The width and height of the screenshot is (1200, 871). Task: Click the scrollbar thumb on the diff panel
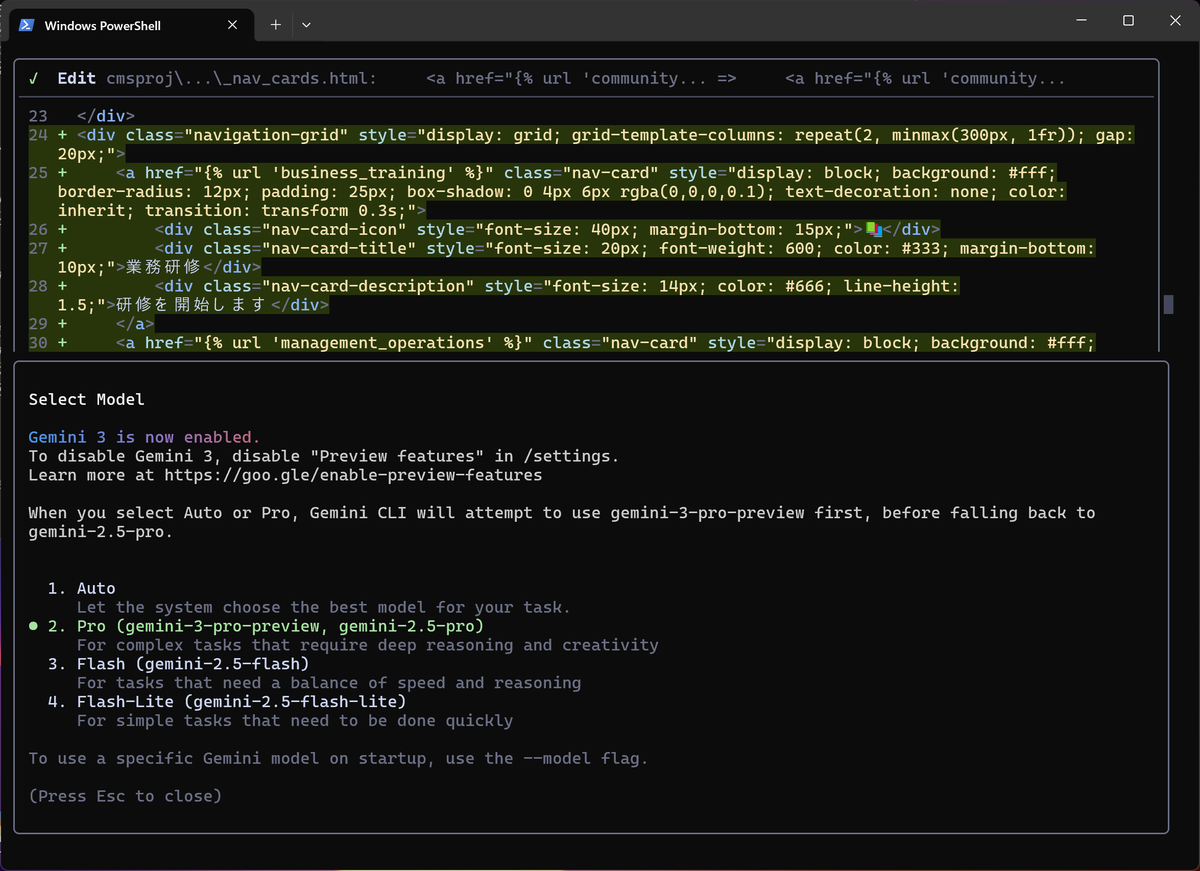[1168, 303]
